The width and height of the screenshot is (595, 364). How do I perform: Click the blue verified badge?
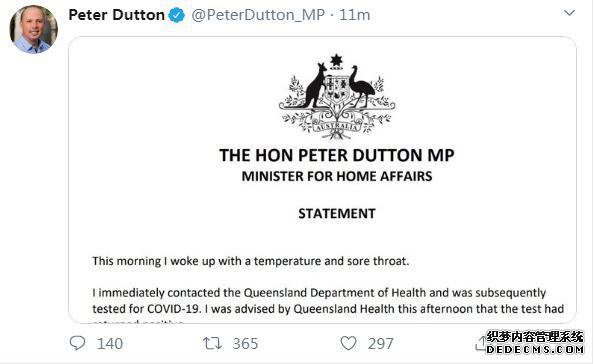coord(176,15)
